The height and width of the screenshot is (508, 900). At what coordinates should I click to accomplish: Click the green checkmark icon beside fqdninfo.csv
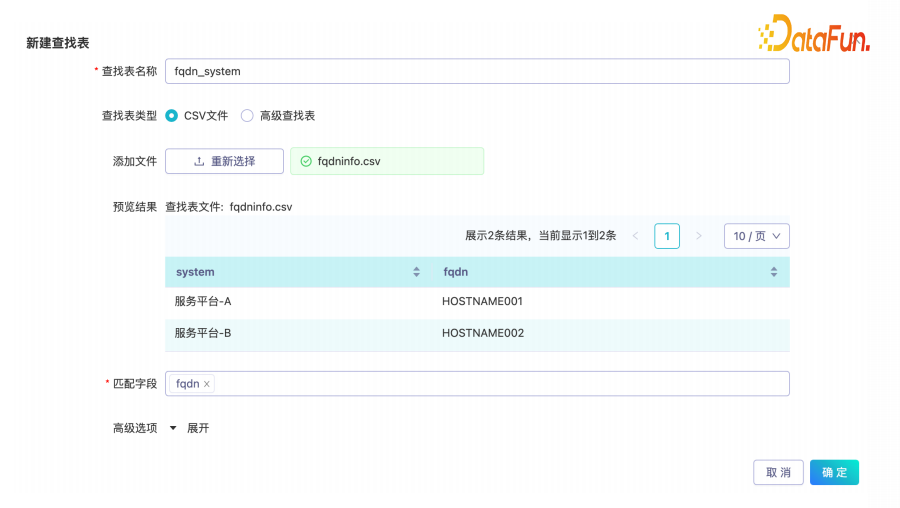305,161
